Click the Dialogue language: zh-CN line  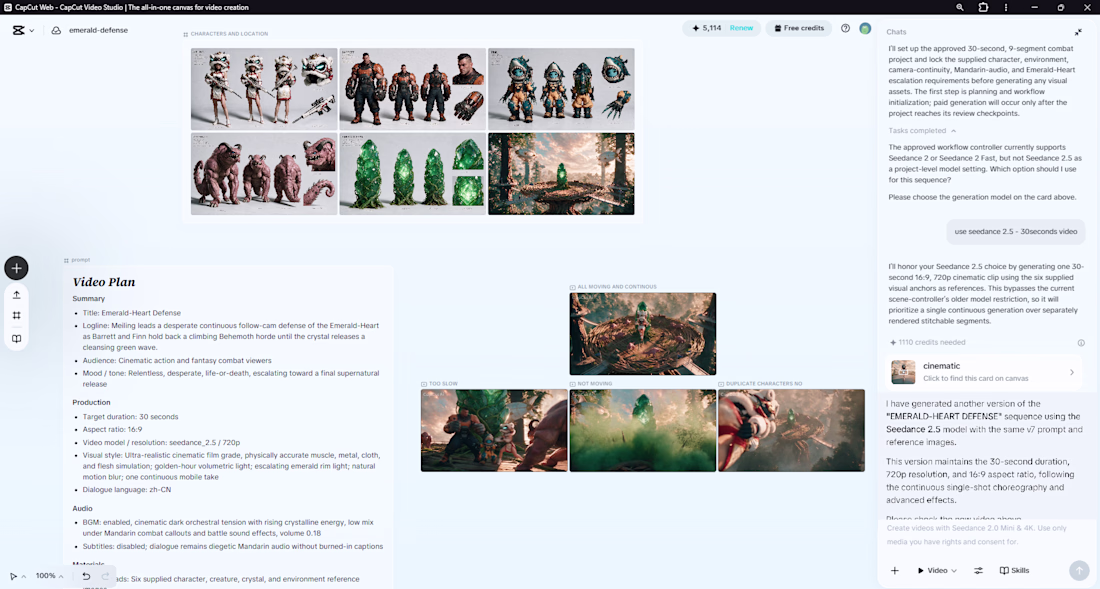click(127, 489)
